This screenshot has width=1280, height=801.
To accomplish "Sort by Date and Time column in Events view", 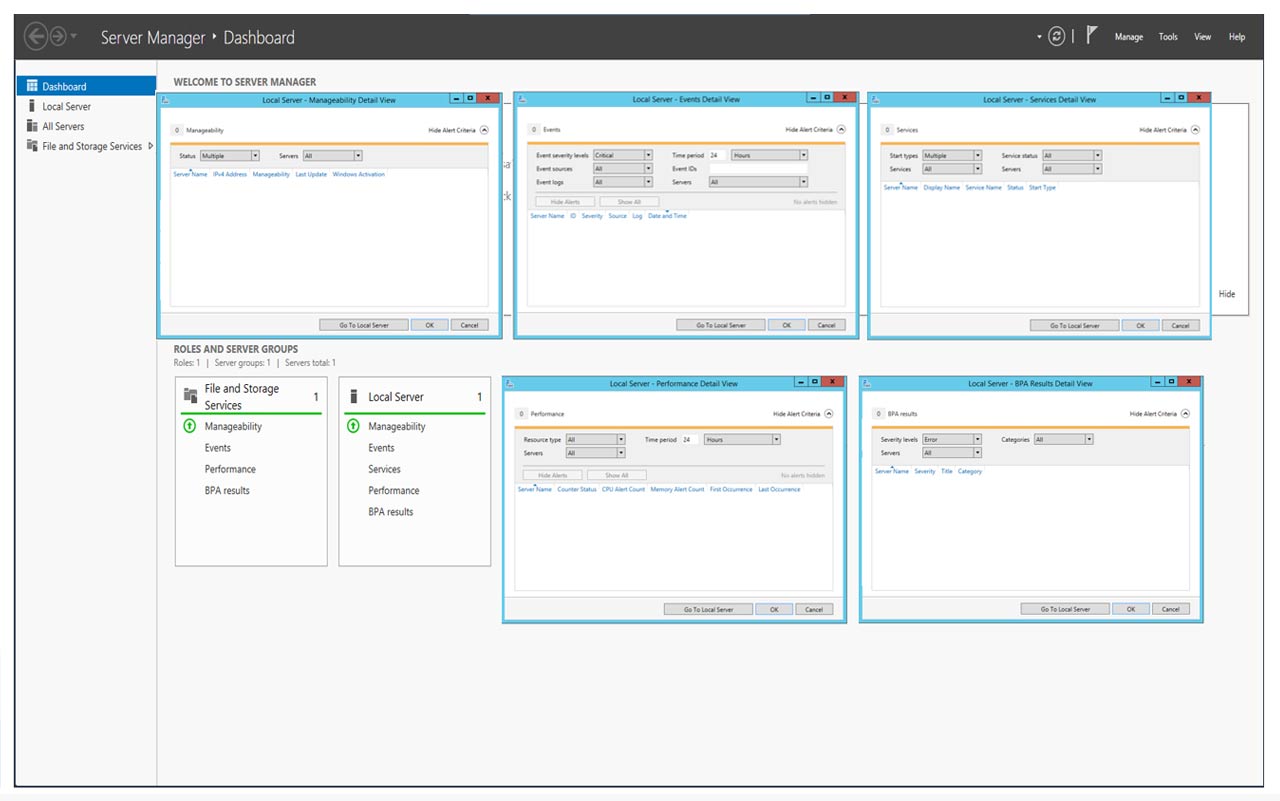I will 667,216.
